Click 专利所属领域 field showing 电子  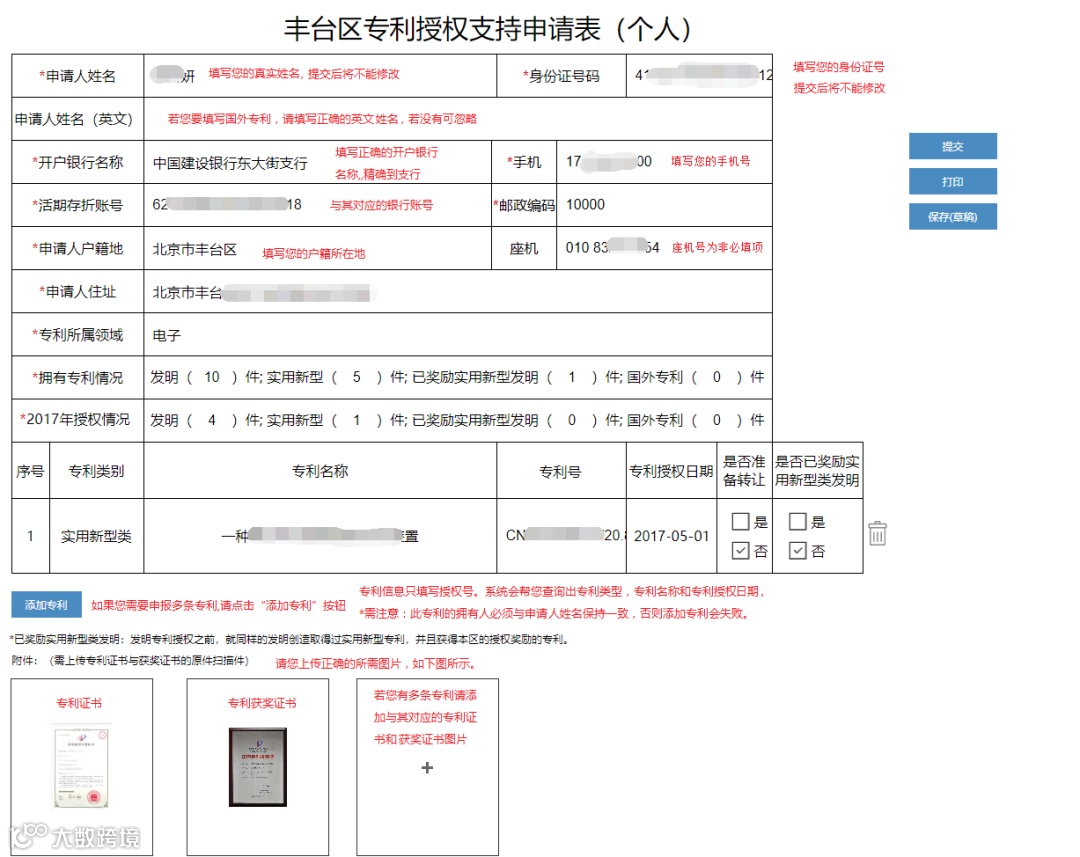[x=458, y=335]
